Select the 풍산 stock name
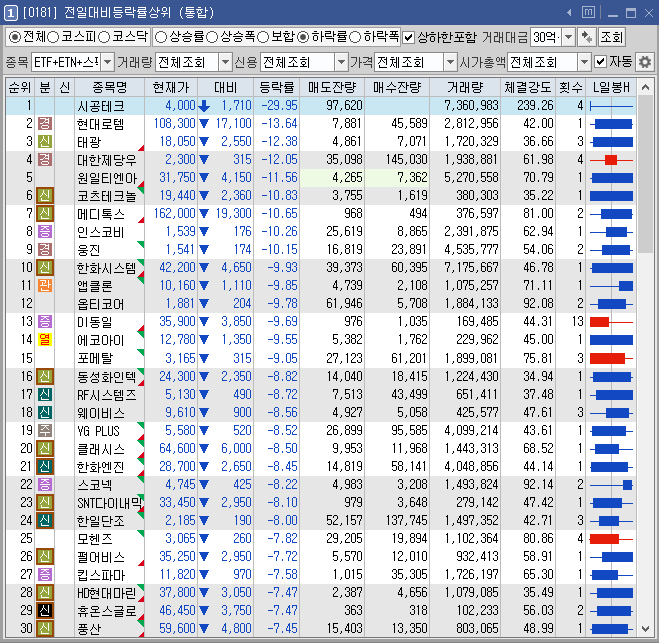This screenshot has width=659, height=643. (x=89, y=629)
